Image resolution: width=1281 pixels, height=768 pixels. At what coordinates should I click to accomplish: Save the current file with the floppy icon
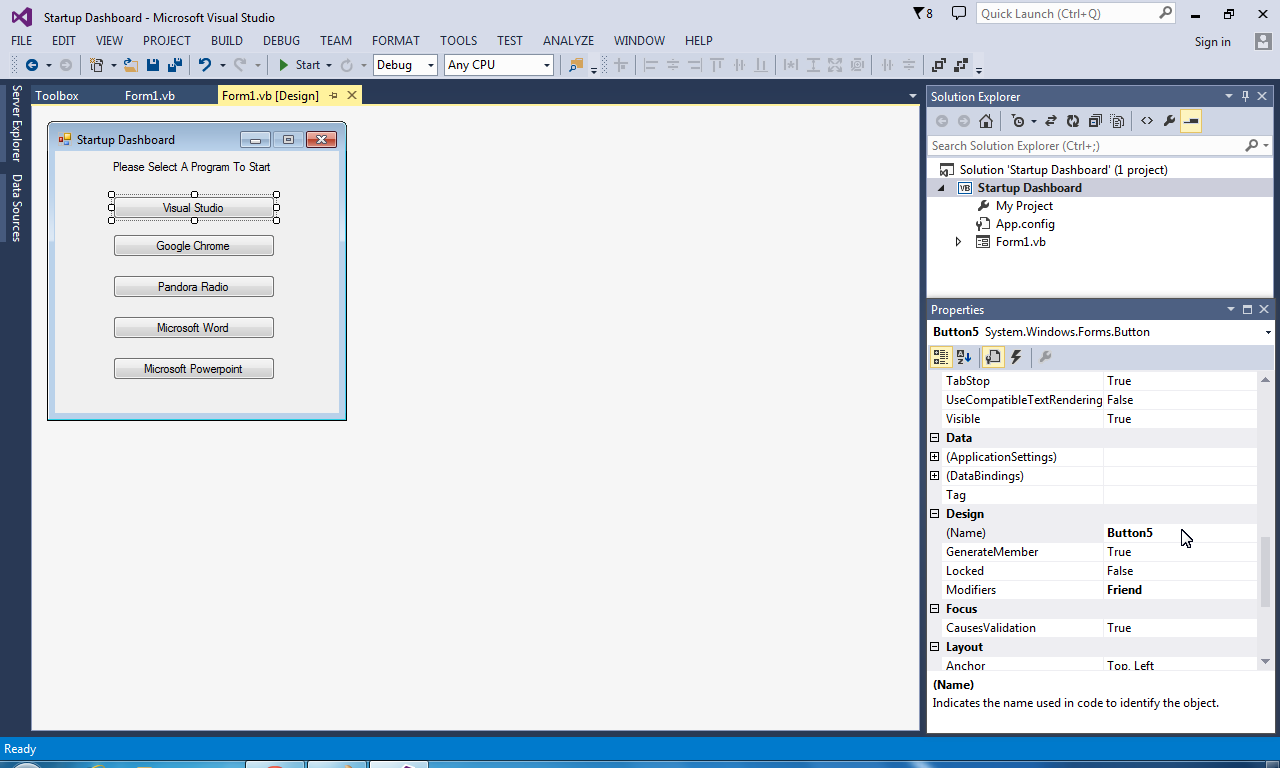tap(153, 65)
